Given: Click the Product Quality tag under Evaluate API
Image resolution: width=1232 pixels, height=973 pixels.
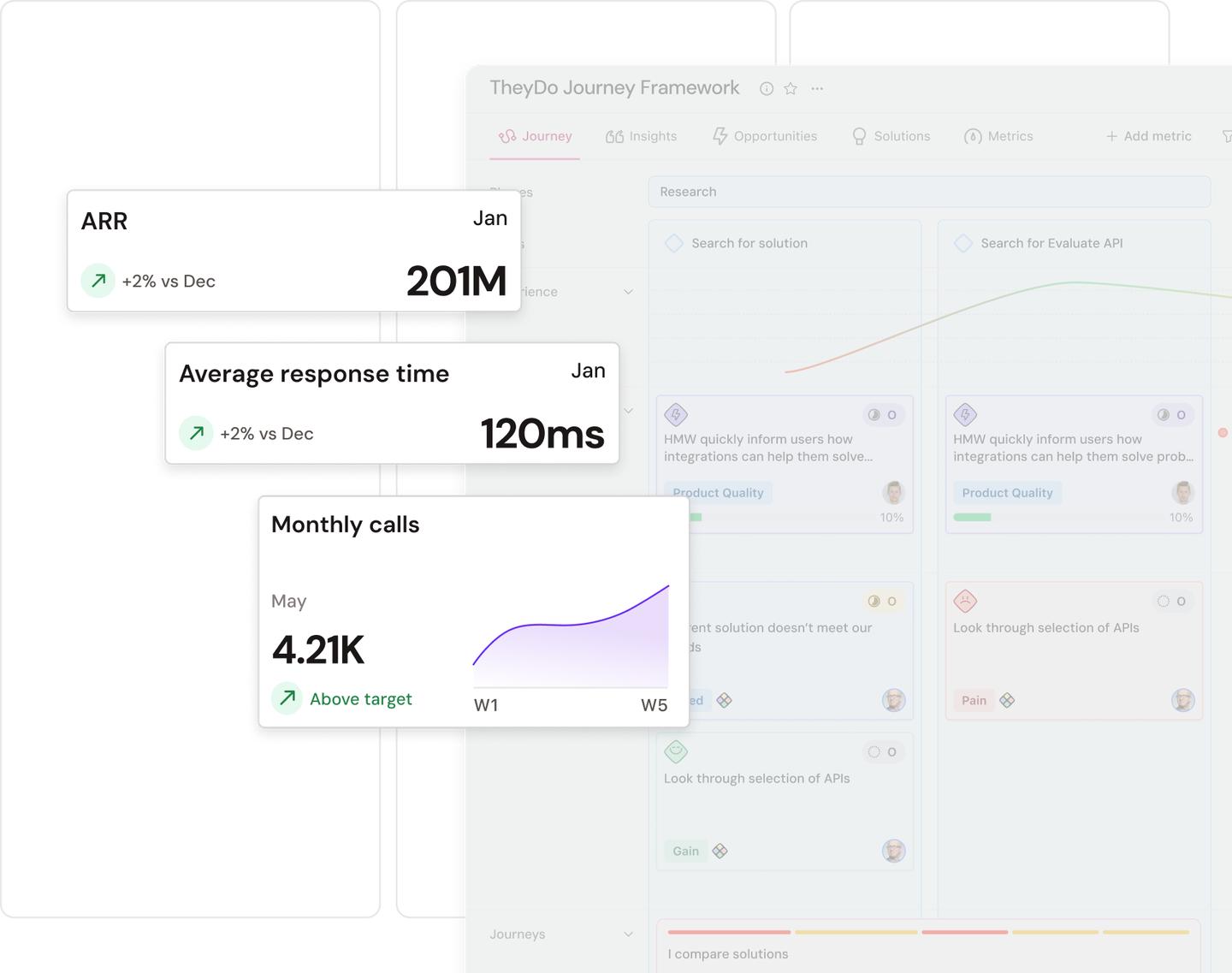Looking at the screenshot, I should [x=1007, y=493].
